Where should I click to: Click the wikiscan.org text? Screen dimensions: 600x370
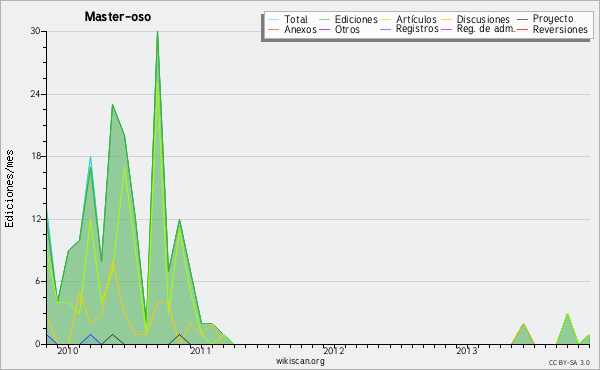click(x=300, y=361)
